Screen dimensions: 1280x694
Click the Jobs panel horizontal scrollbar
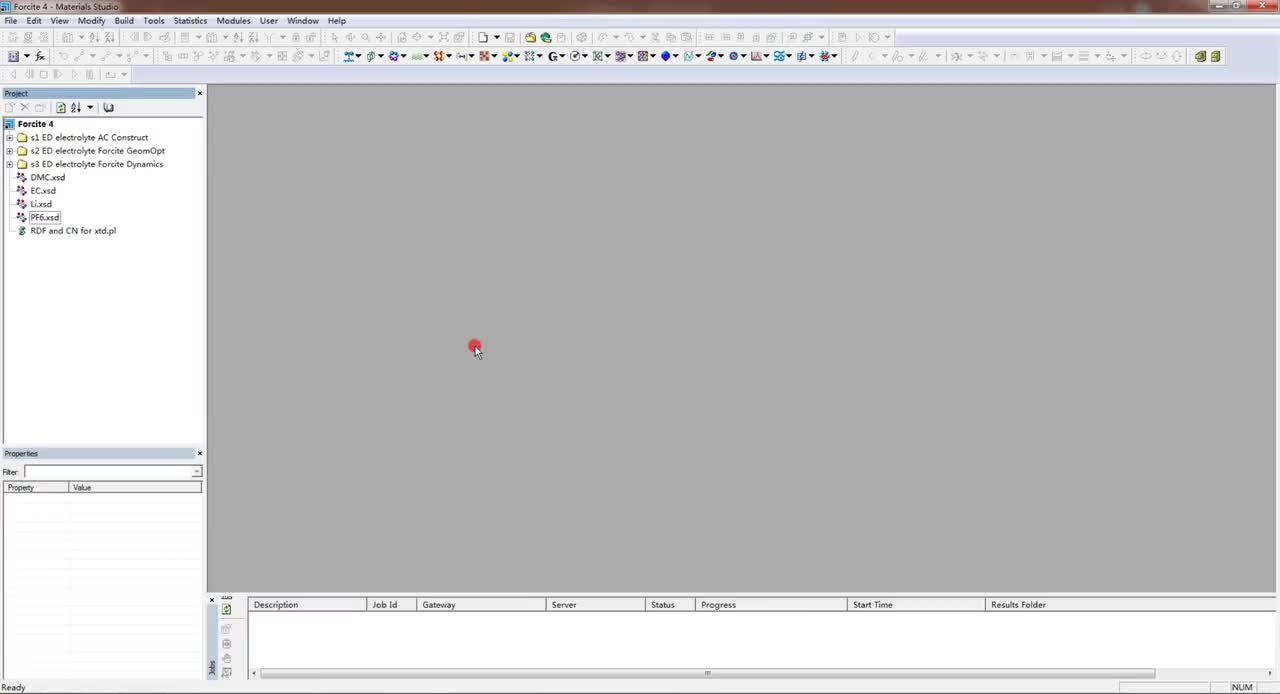coord(707,673)
